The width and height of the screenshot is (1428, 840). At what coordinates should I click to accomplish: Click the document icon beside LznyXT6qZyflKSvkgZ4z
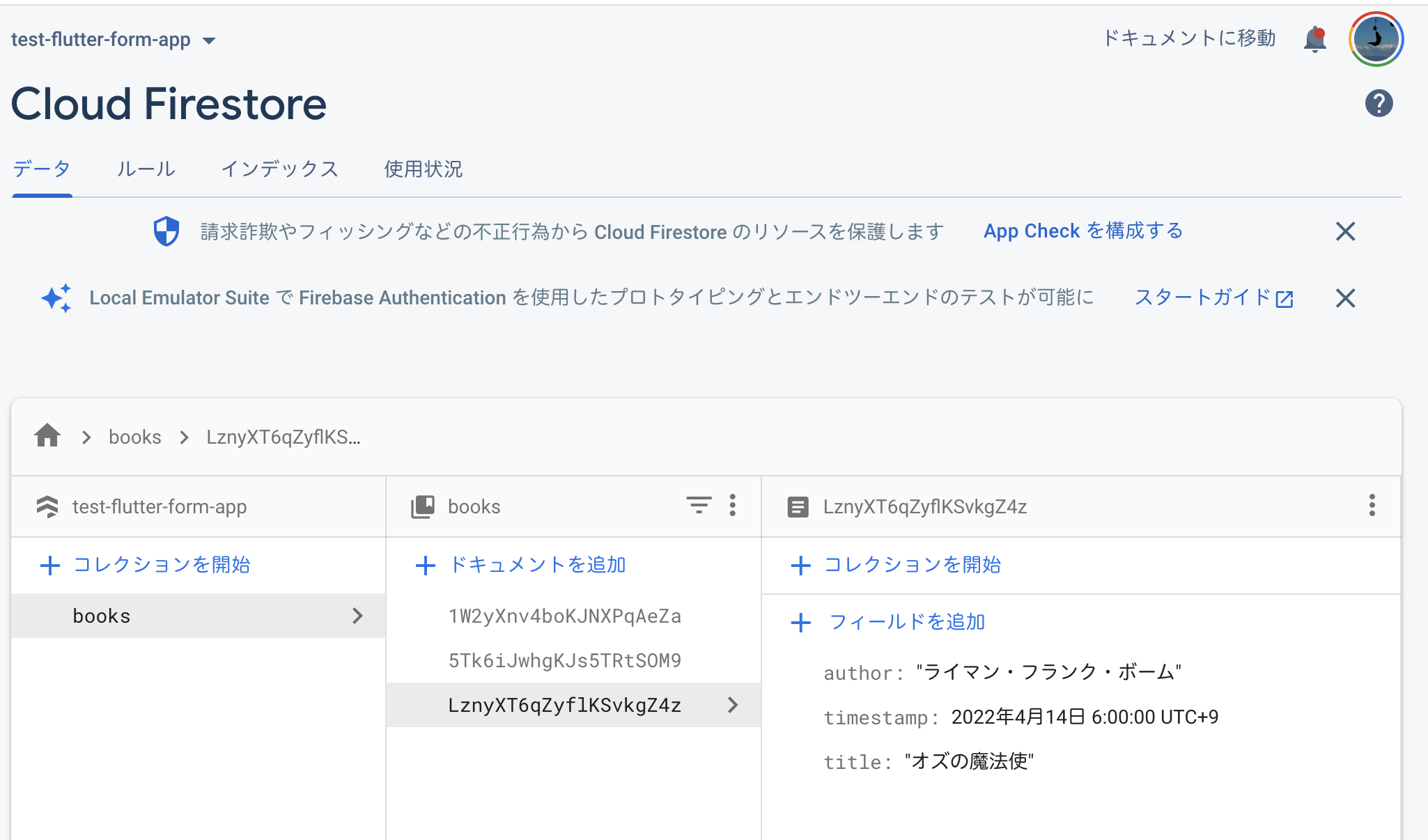point(798,506)
